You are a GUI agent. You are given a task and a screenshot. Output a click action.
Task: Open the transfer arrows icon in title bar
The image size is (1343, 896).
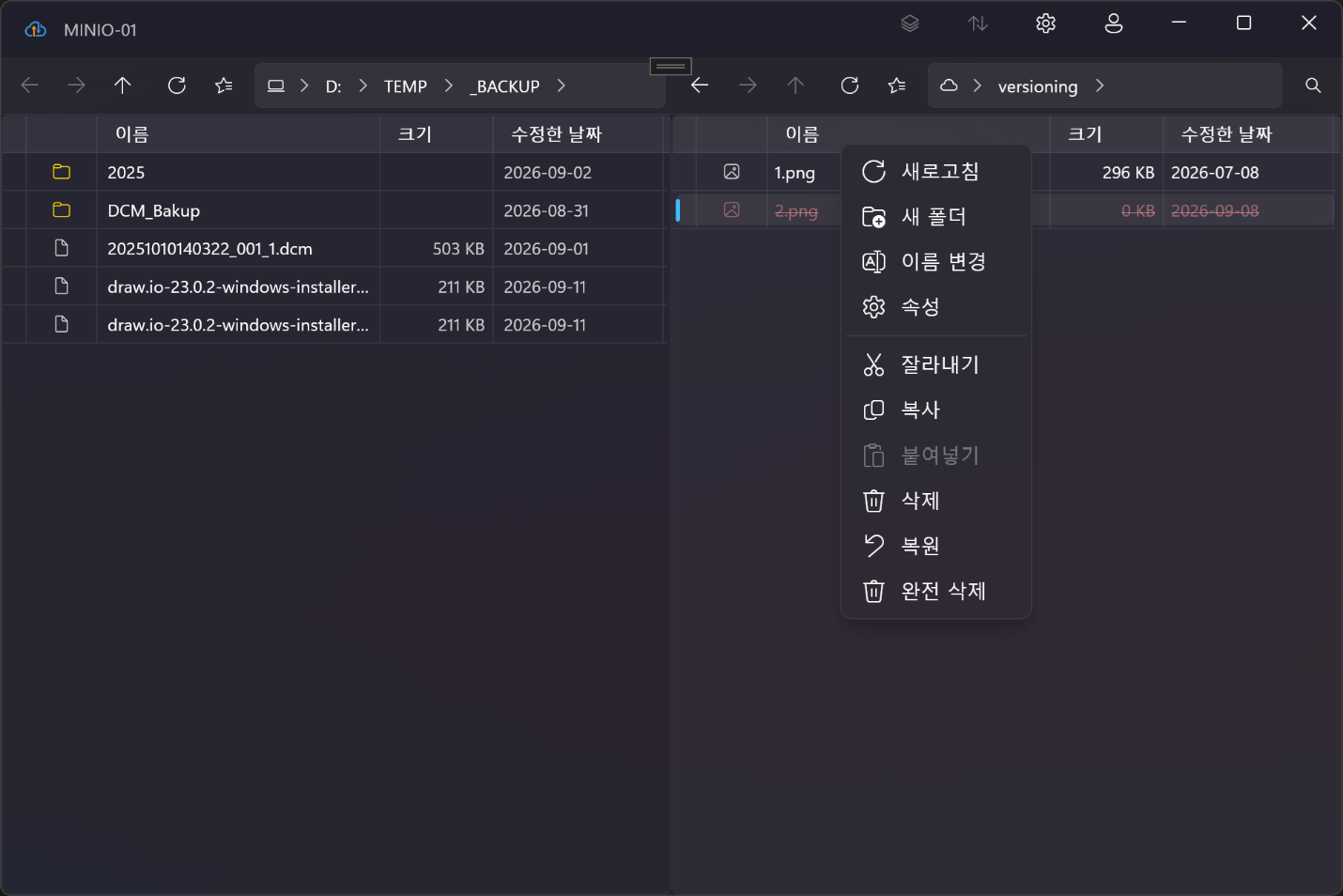[x=978, y=23]
